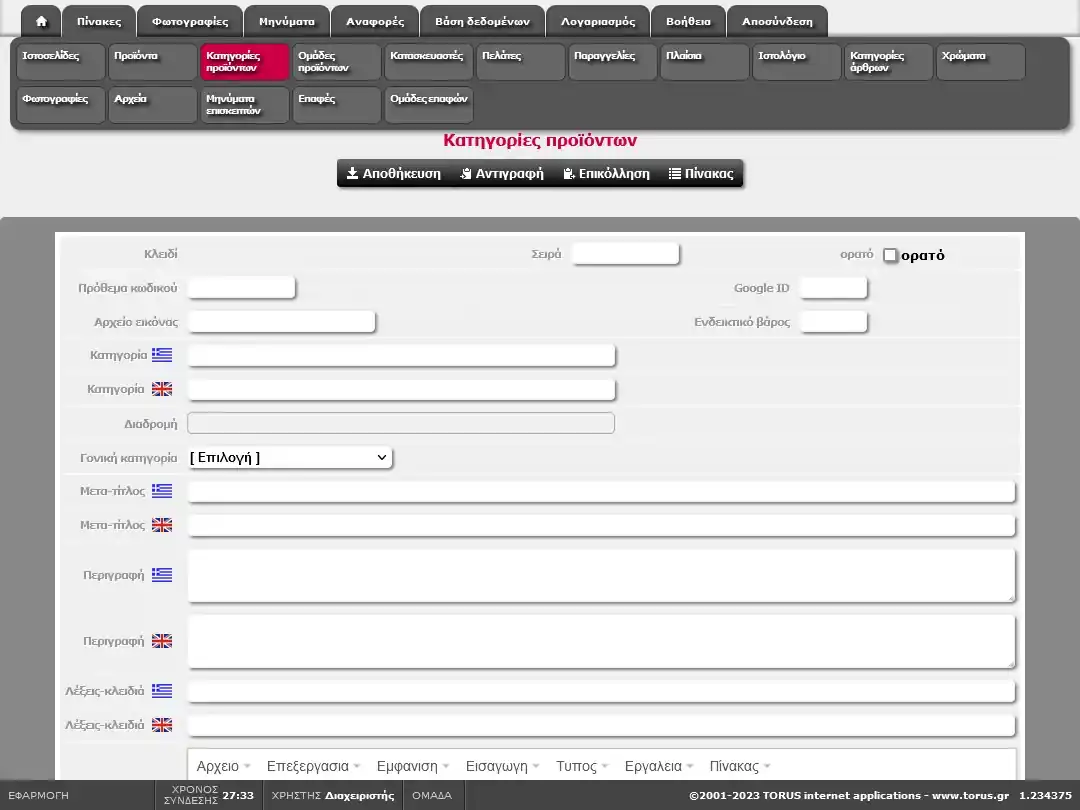Toggle the ορατό visibility checkbox
The image size is (1080, 810).
(890, 255)
